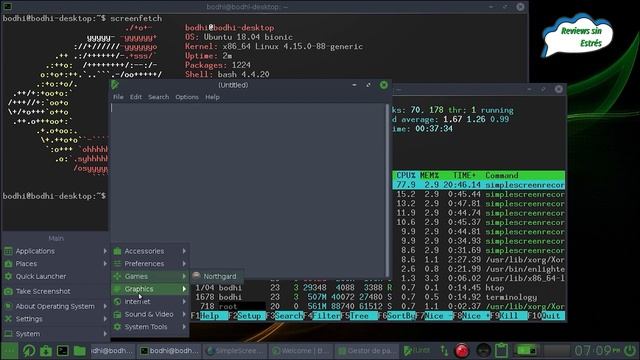Open the software installer icon on shelf
This screenshot has height=360, width=640.
click(46, 351)
